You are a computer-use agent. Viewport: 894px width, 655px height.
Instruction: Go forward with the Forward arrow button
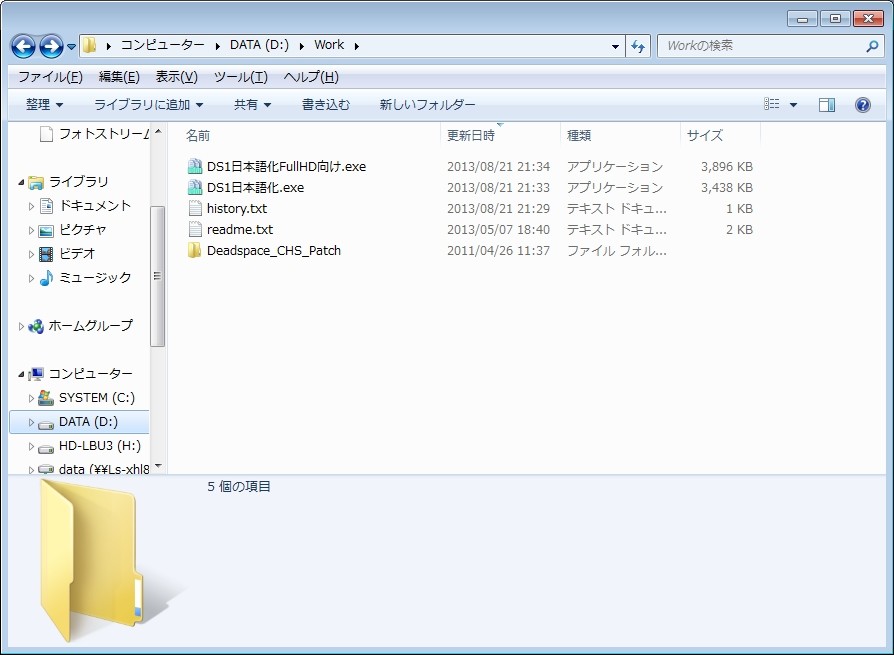point(51,46)
